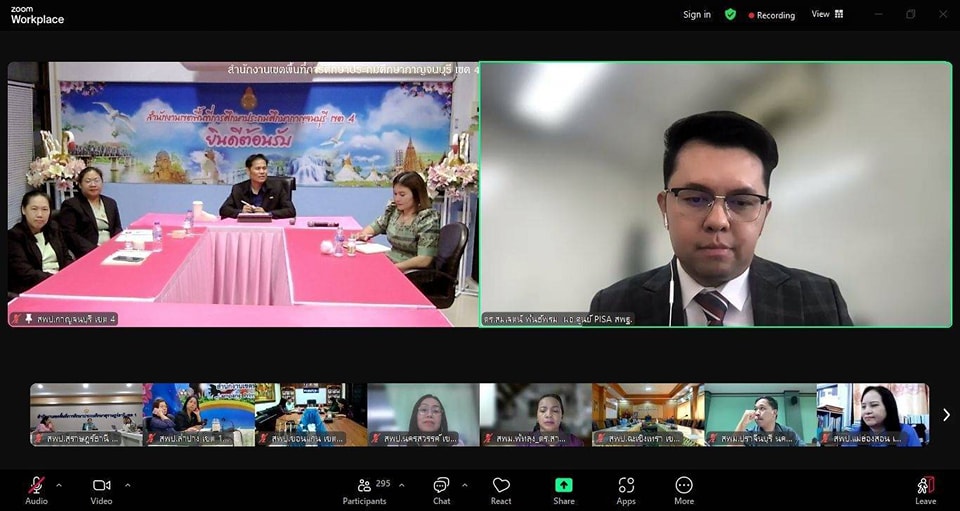Select the สพป.สุราษฎร์ธานี participant thumbnail

pyautogui.click(x=86, y=414)
